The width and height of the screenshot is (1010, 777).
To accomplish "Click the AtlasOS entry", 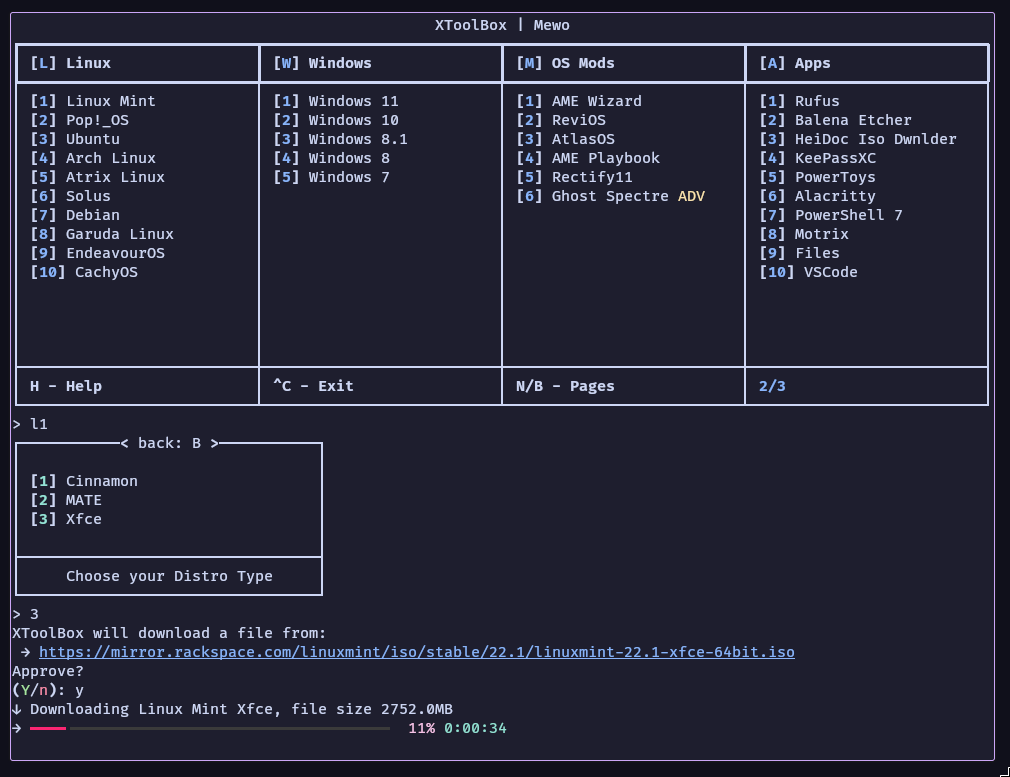I will point(565,139).
